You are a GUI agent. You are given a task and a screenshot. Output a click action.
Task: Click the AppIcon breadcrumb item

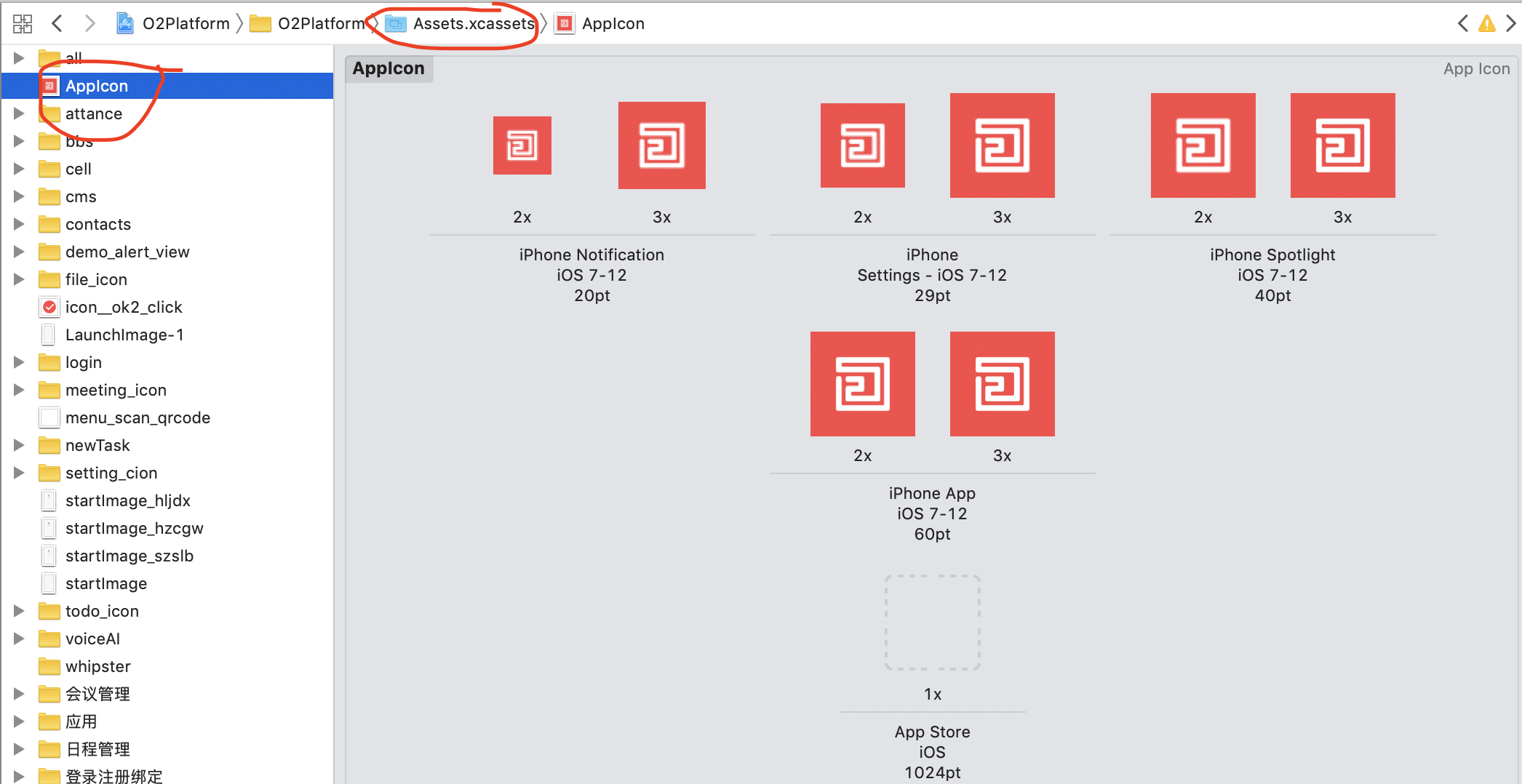pos(600,24)
